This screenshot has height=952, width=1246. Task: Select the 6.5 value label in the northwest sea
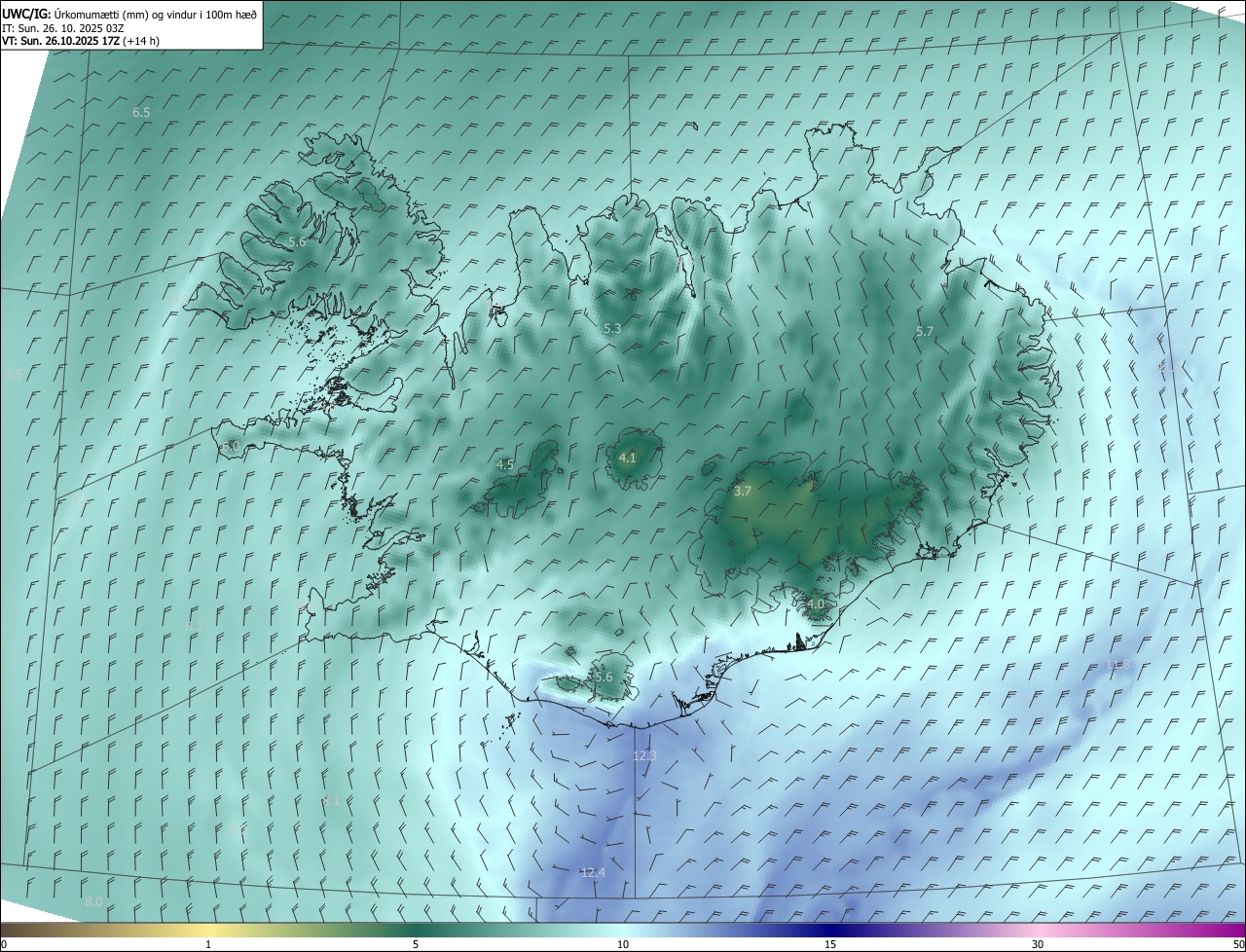coord(141,113)
